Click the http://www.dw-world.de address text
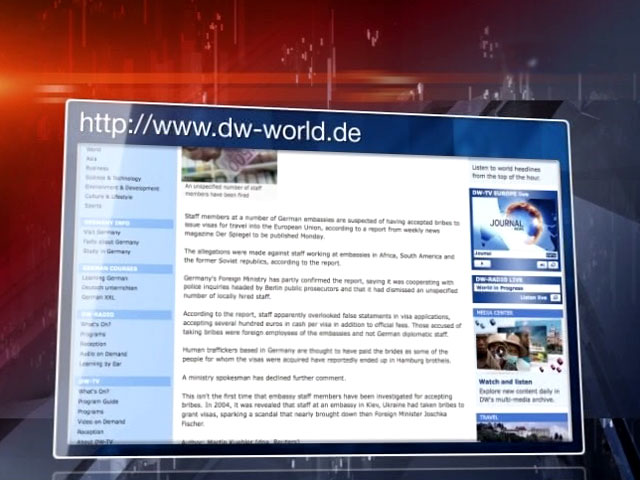Viewport: 640px width, 480px height. [x=220, y=127]
